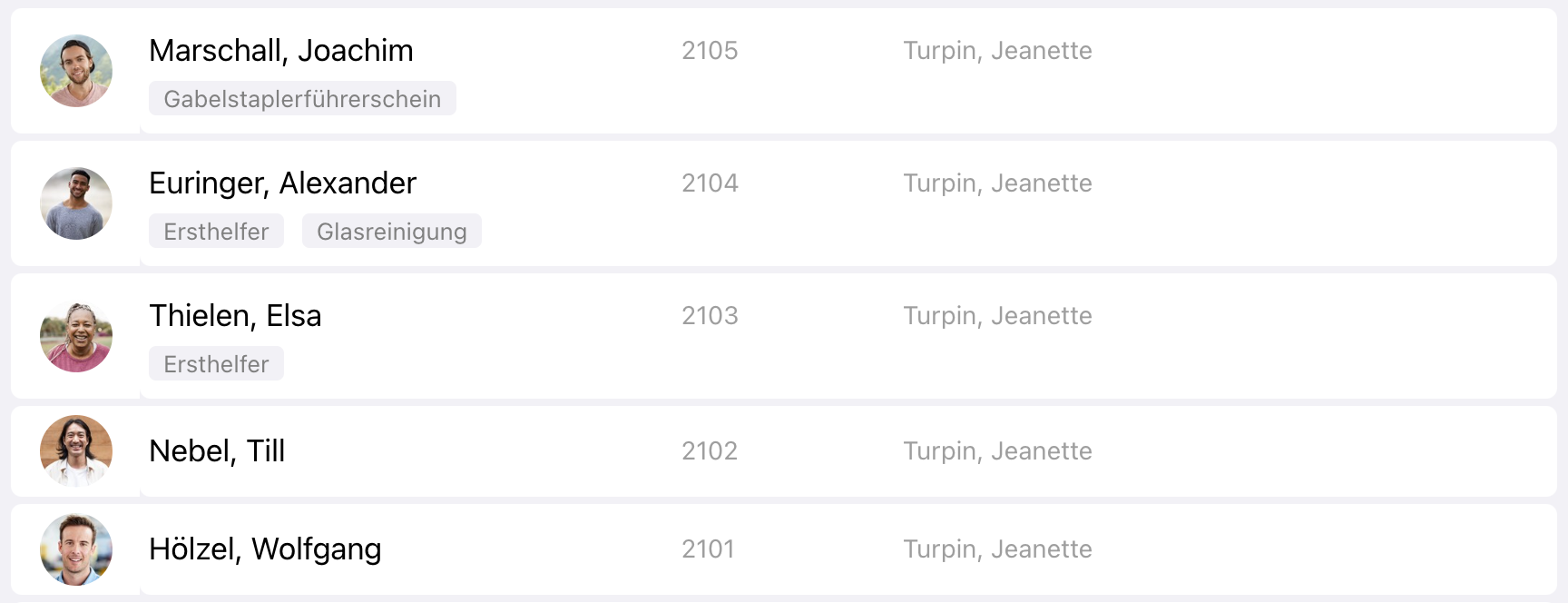Click Joachim Marschall's profile photo
Viewport: 1568px width, 603px height.
76,71
